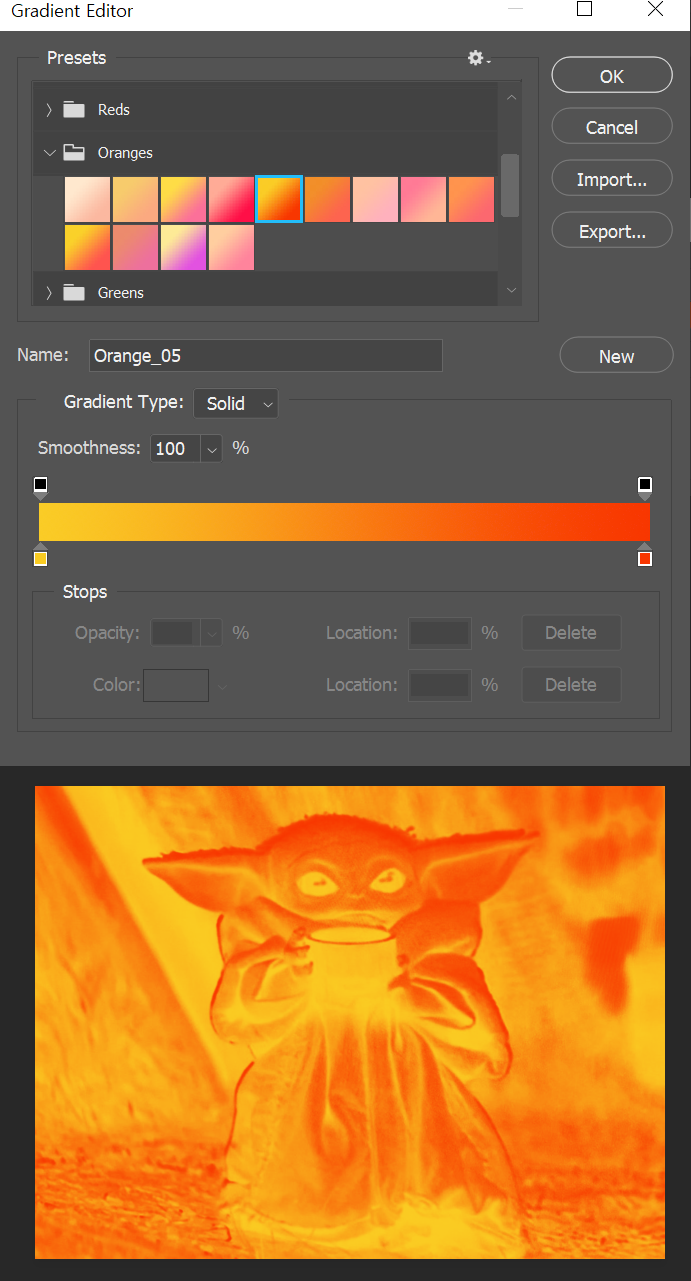
Task: Click the presets list scroll-down arrow
Action: [511, 291]
